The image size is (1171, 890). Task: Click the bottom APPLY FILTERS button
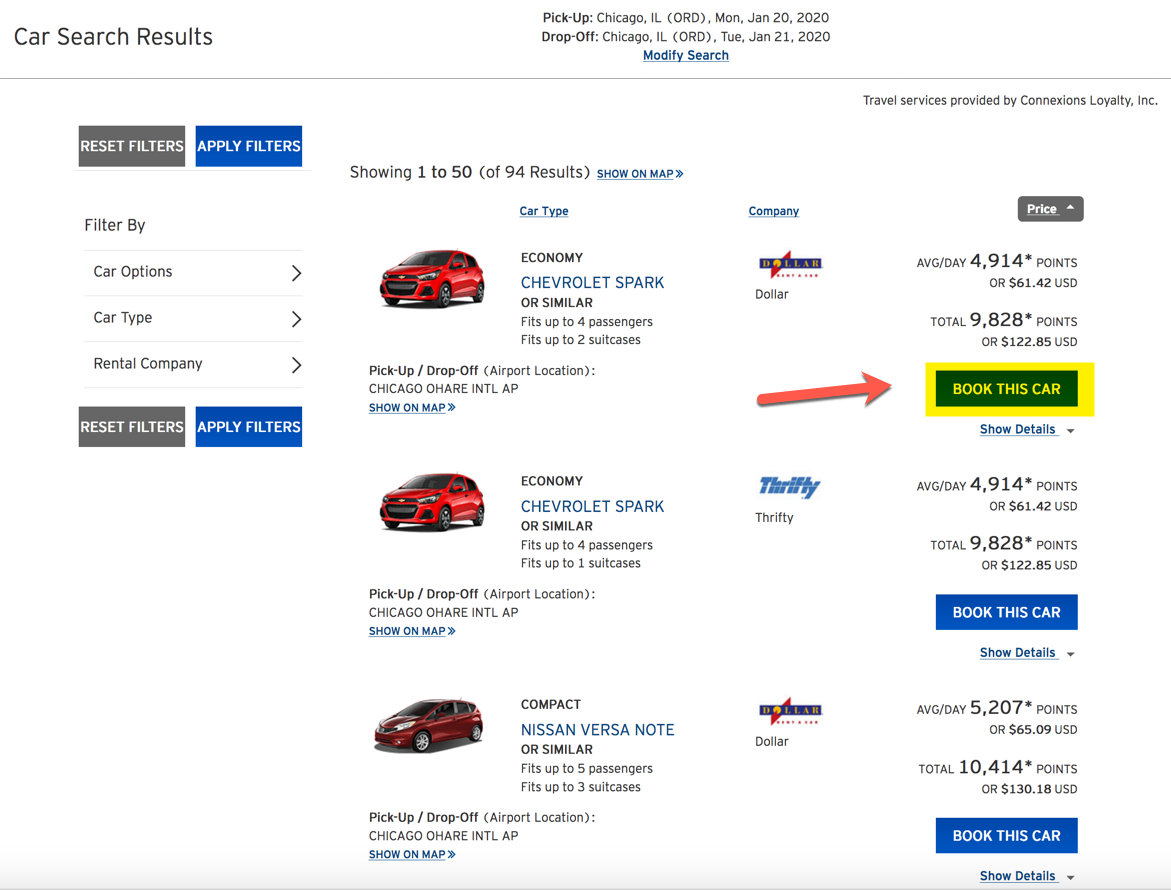[249, 427]
